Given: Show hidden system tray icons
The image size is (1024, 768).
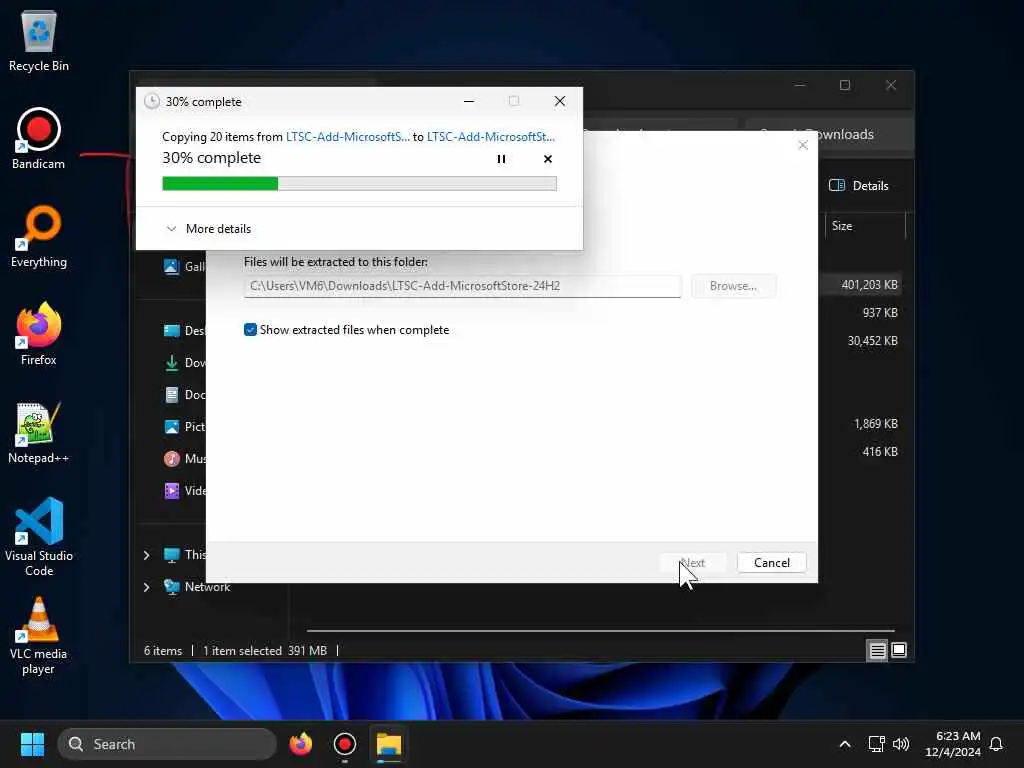Looking at the screenshot, I should [x=844, y=744].
